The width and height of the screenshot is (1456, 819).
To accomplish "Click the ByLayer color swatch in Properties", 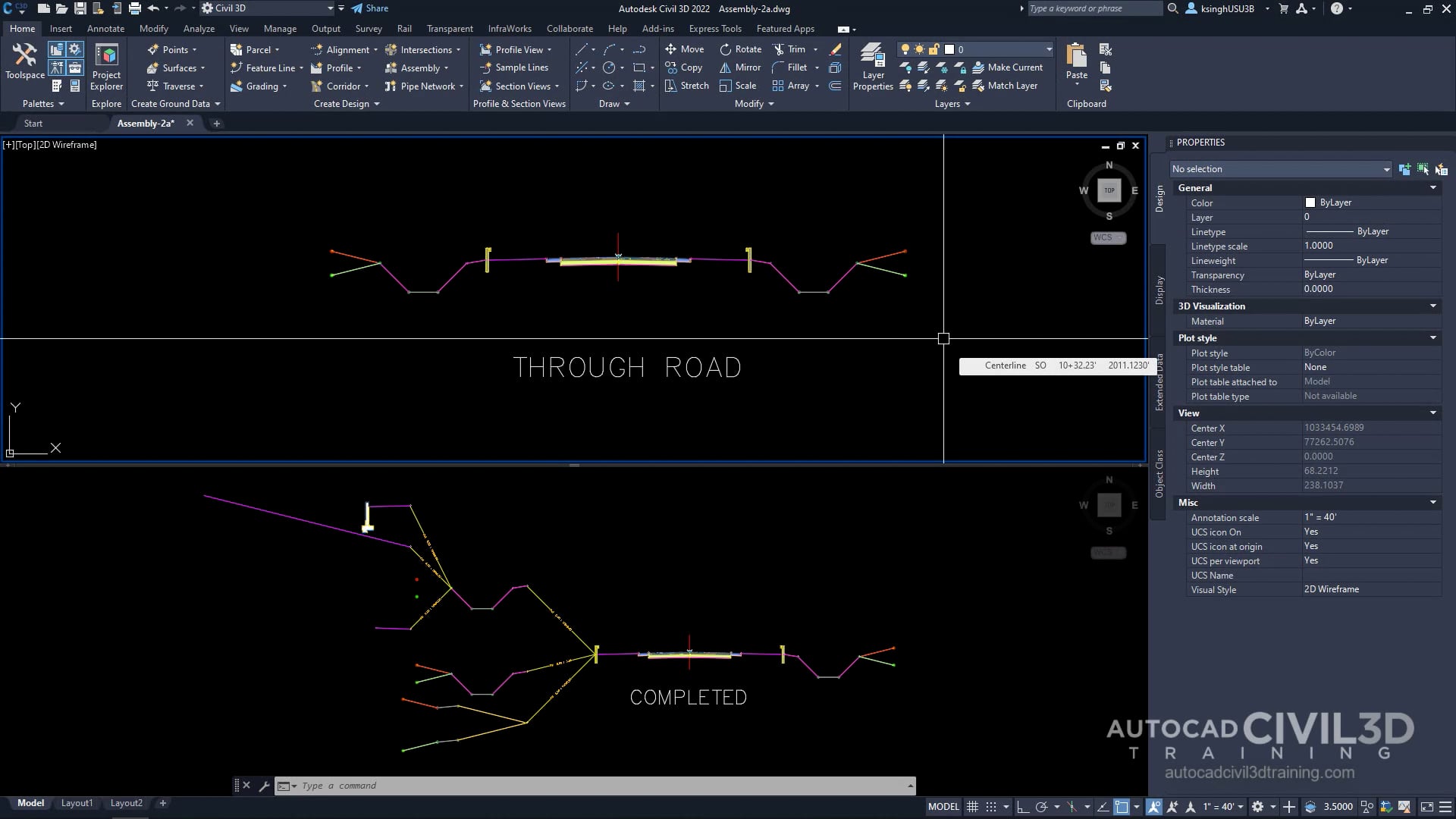I will tap(1311, 202).
